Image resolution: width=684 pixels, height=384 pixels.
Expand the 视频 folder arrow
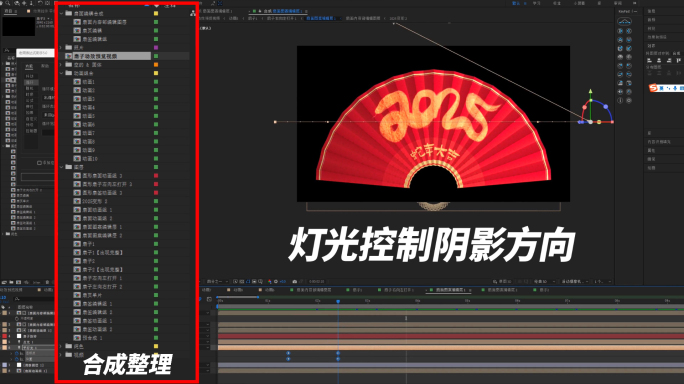click(x=61, y=355)
